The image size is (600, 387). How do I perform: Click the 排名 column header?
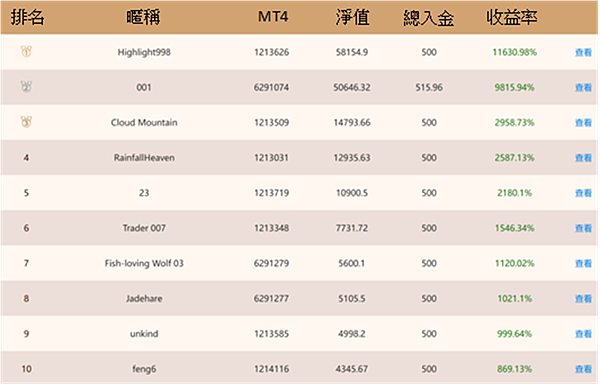pos(28,17)
